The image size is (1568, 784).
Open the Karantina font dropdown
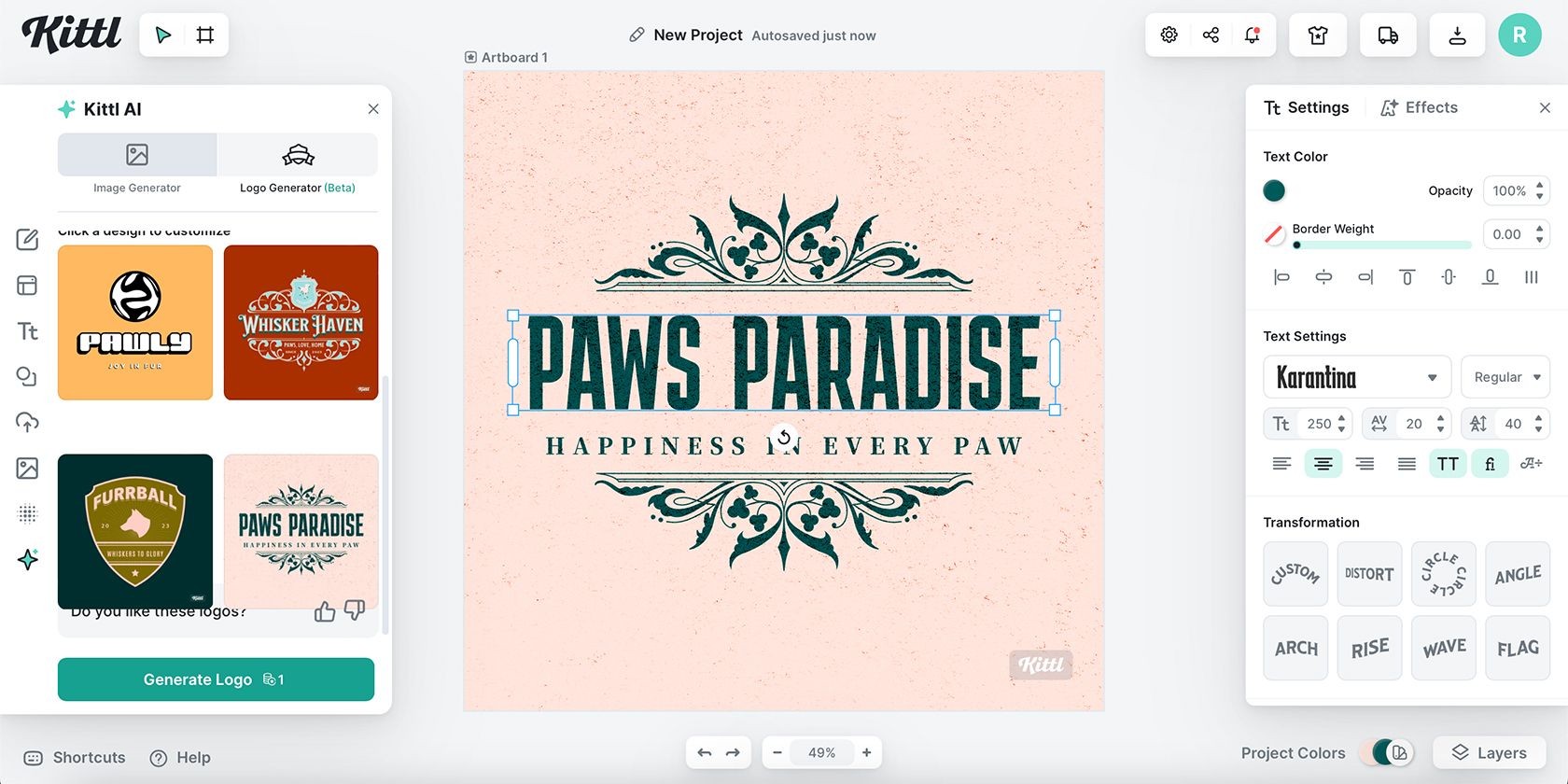click(x=1357, y=377)
